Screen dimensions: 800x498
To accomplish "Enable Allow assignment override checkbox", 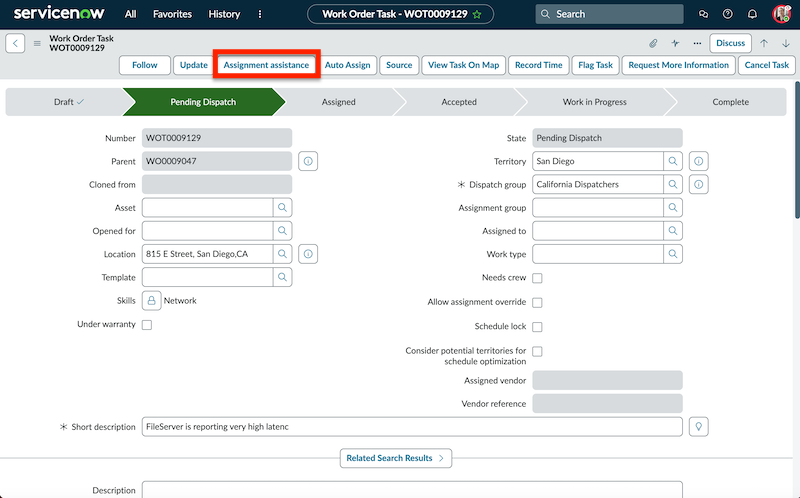I will click(x=537, y=303).
